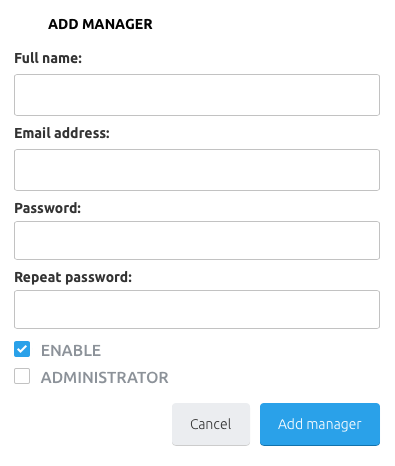
Task: Click the Repeat password field
Action: pyautogui.click(x=197, y=309)
